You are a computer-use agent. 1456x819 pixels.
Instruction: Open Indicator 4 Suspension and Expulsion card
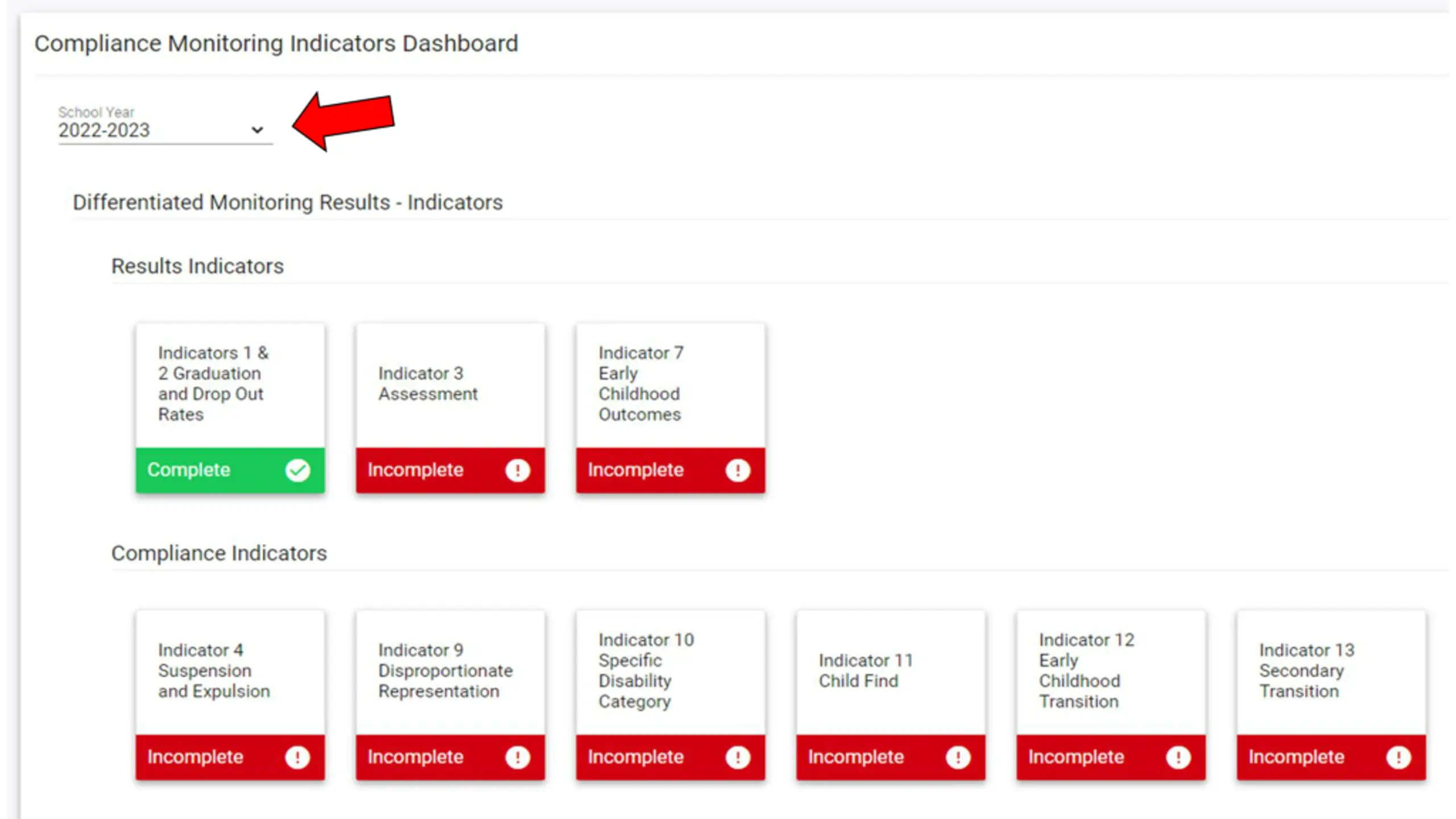coord(230,695)
